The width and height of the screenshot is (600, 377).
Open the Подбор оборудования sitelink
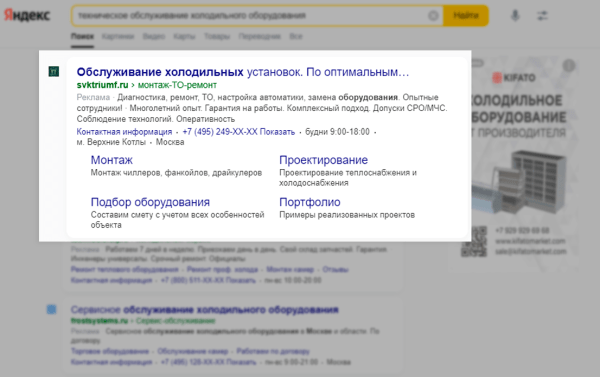click(150, 202)
